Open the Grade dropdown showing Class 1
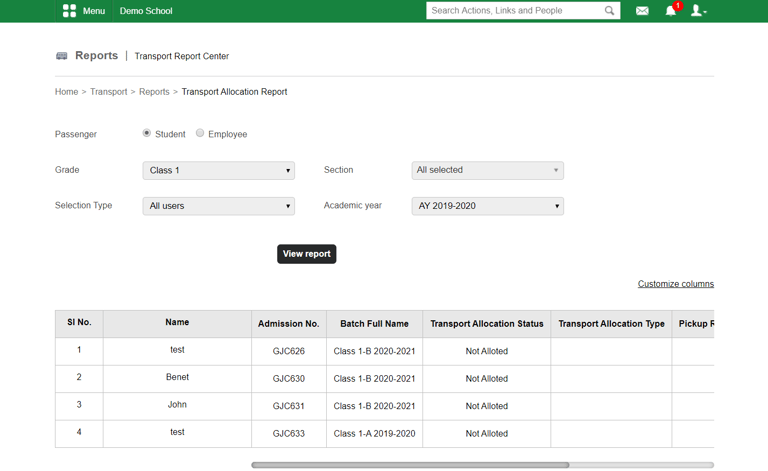 [x=218, y=171]
